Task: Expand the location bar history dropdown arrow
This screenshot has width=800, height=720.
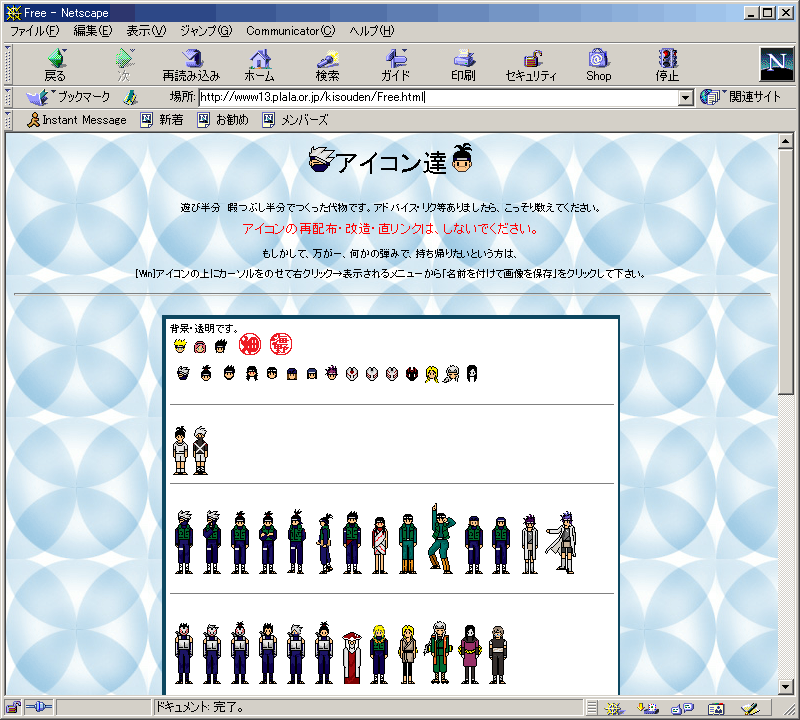Action: point(686,97)
